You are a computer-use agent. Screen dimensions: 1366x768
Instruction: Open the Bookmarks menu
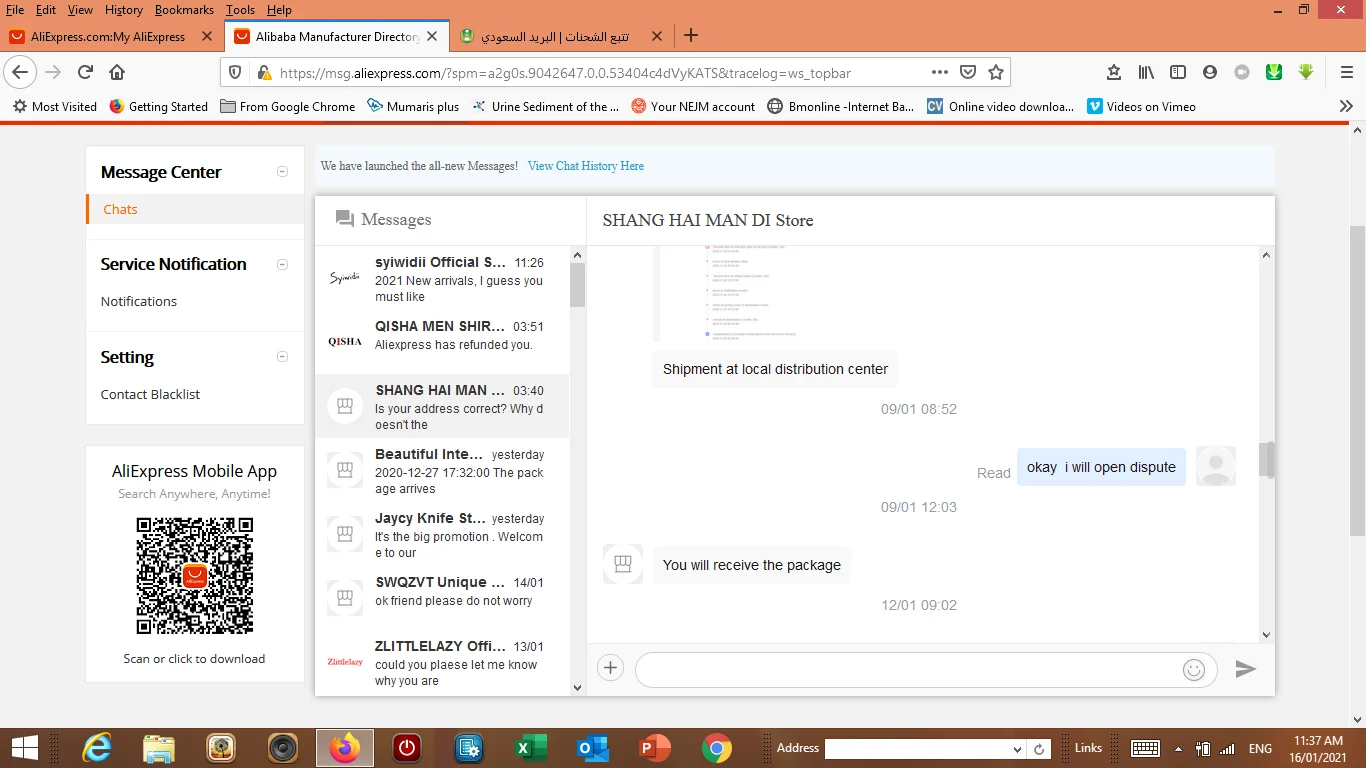point(184,9)
